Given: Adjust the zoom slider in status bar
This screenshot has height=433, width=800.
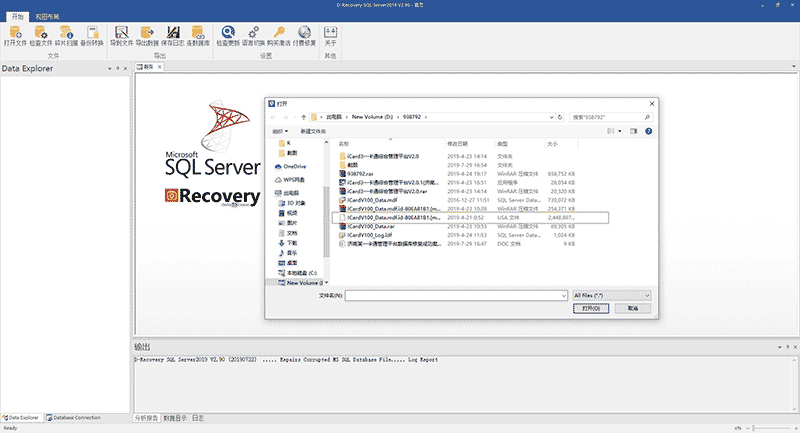Looking at the screenshot, I should click(753, 428).
